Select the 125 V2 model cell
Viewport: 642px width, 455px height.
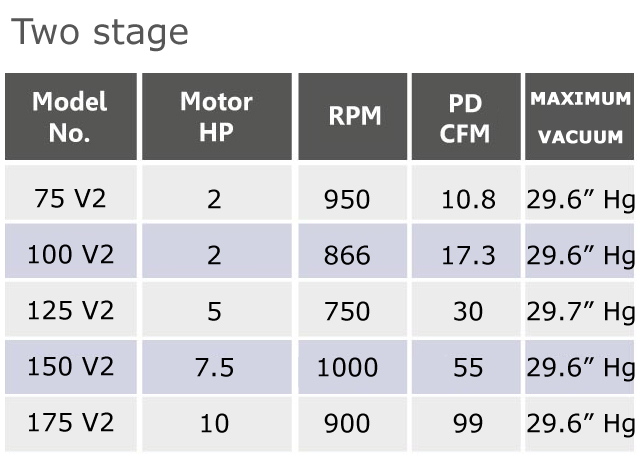(x=71, y=309)
